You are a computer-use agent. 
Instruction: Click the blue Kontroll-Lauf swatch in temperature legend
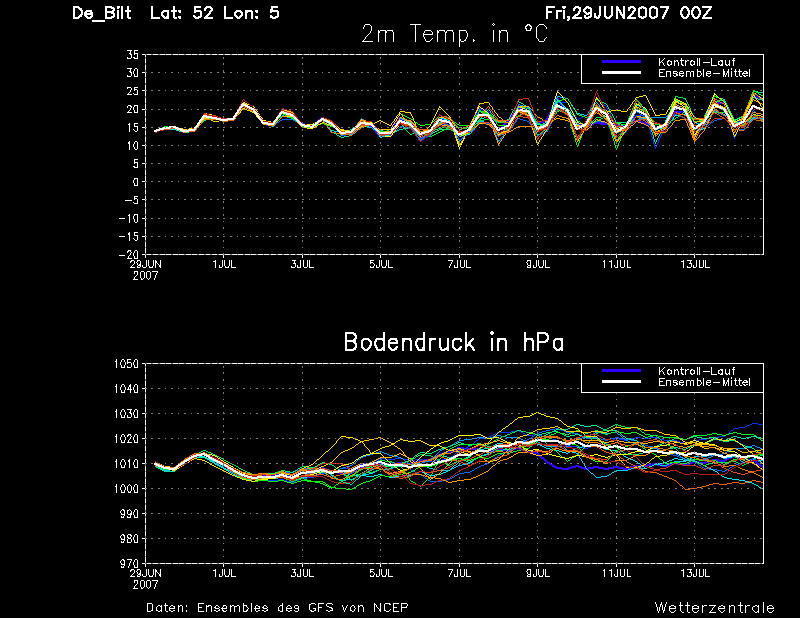tap(621, 62)
